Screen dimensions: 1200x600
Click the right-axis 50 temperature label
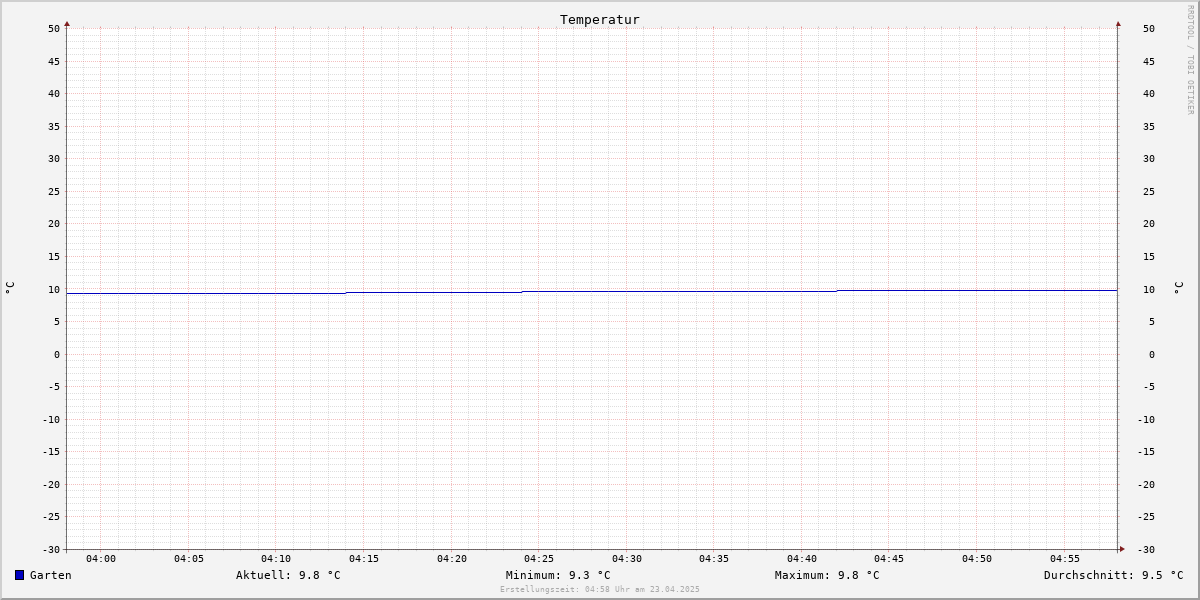(x=1149, y=28)
